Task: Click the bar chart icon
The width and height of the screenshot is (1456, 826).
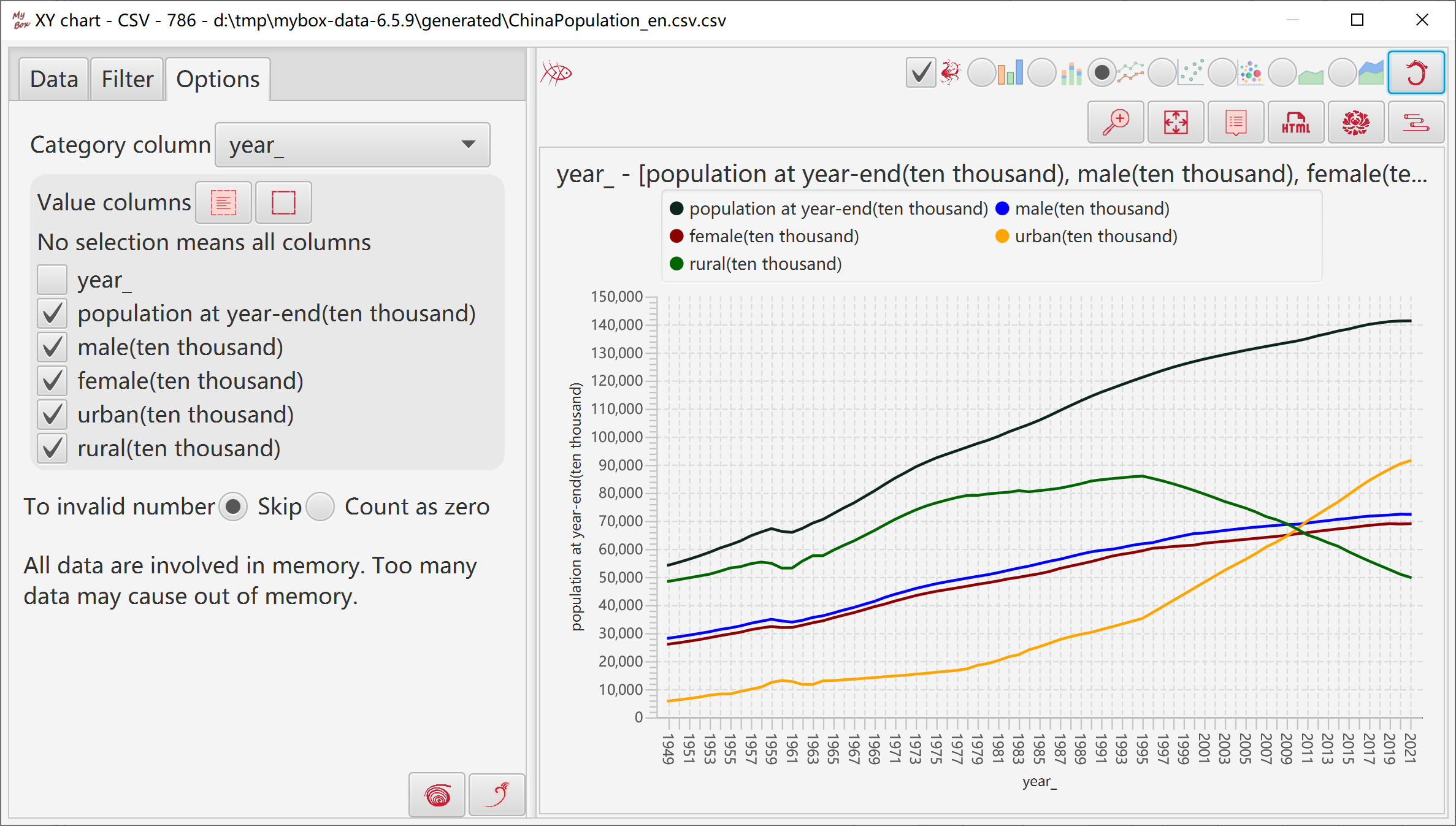Action: click(x=1011, y=72)
